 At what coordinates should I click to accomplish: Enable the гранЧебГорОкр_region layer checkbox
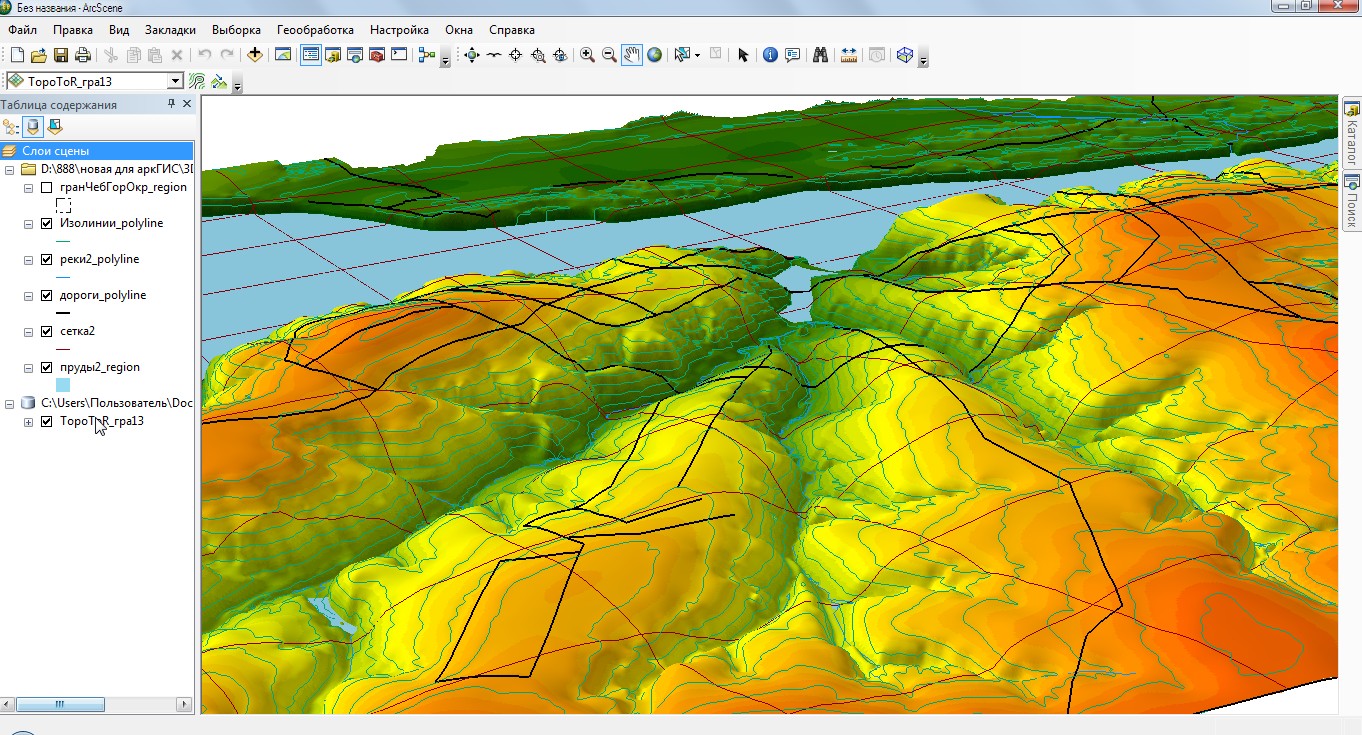click(47, 188)
